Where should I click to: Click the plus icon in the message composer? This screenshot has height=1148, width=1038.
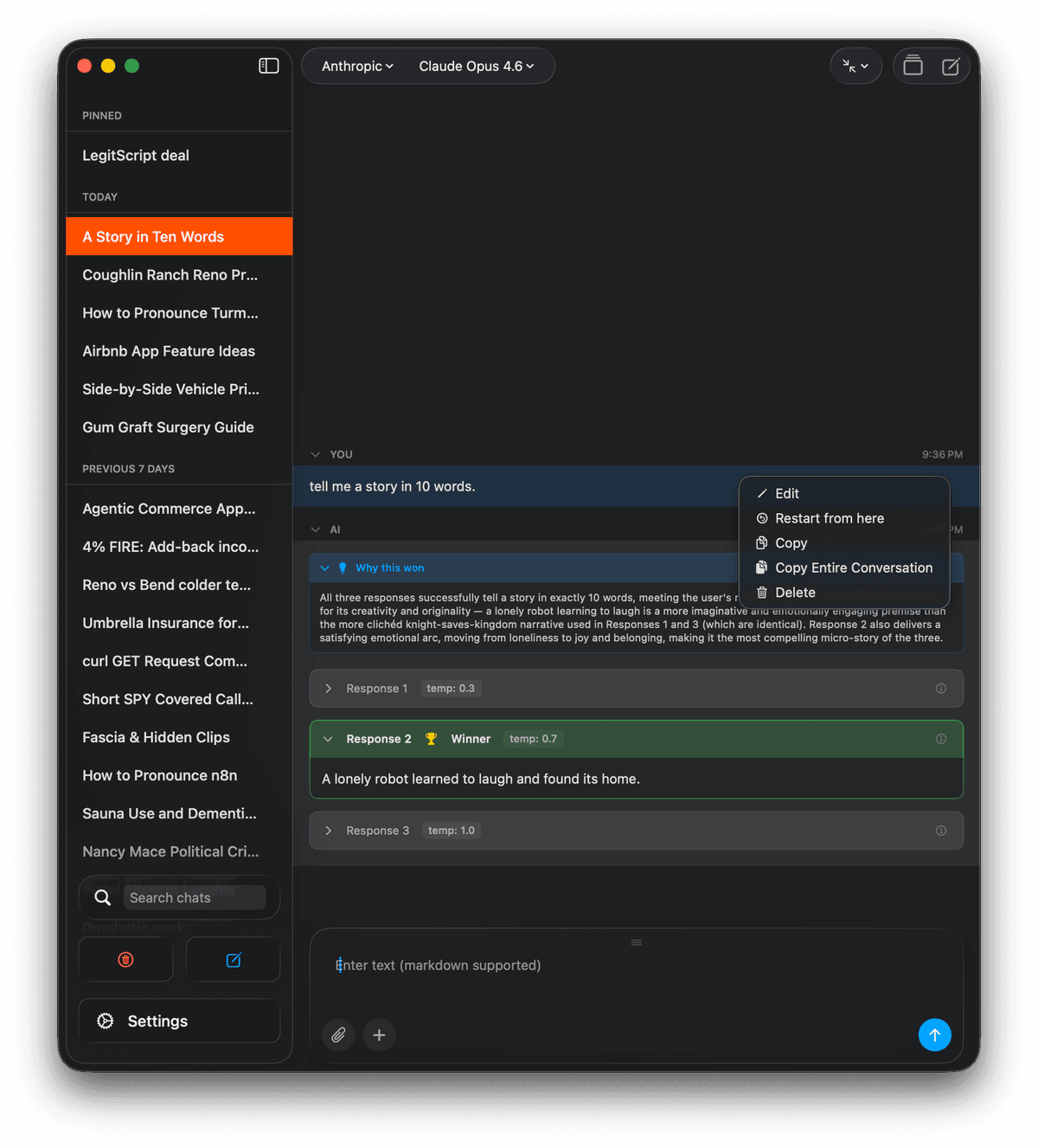pyautogui.click(x=379, y=1035)
